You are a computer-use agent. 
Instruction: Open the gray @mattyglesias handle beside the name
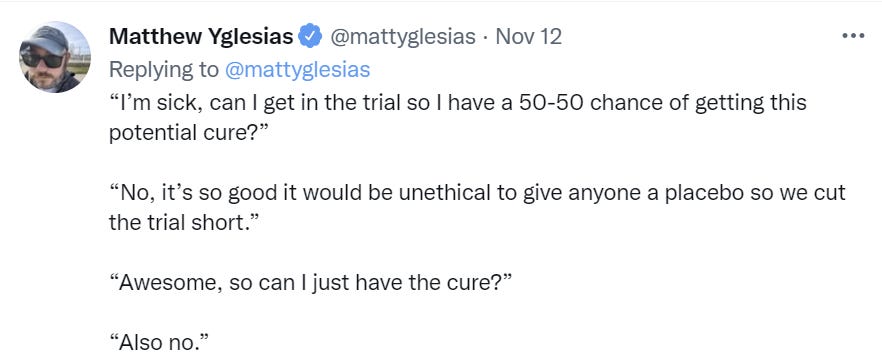click(x=402, y=37)
